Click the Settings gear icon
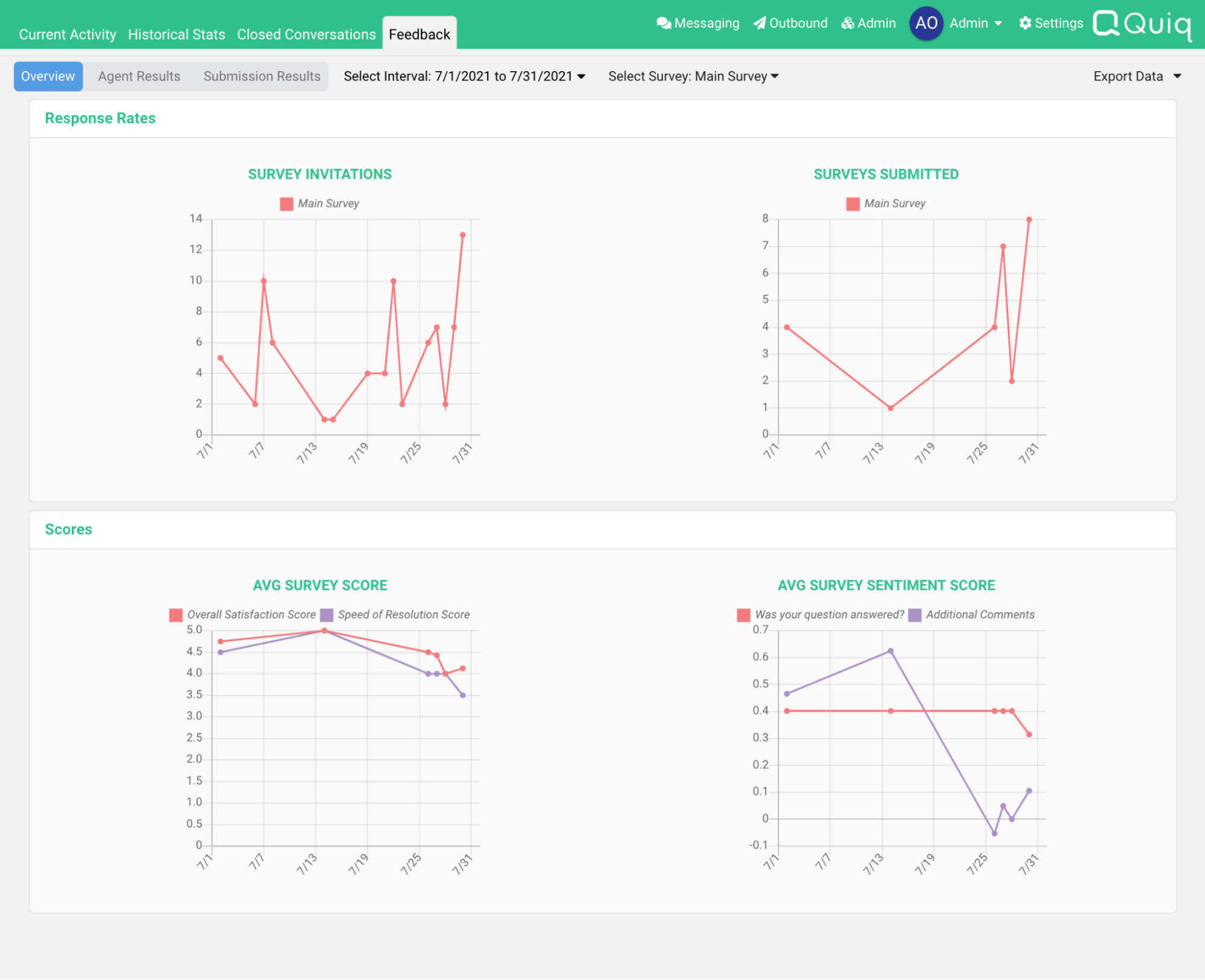The width and height of the screenshot is (1205, 980). [1025, 23]
